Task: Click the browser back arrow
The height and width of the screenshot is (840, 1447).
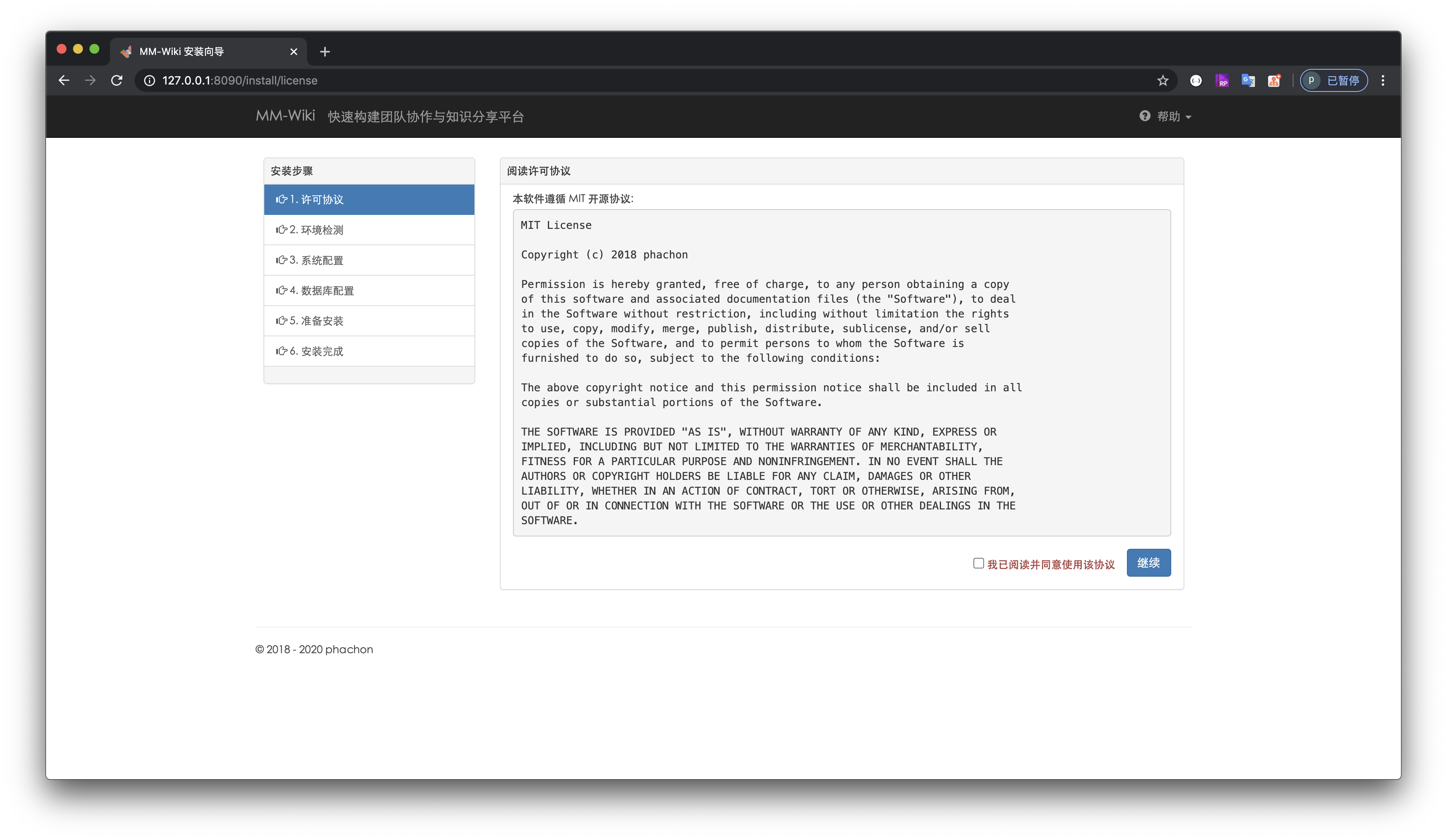Action: point(64,80)
